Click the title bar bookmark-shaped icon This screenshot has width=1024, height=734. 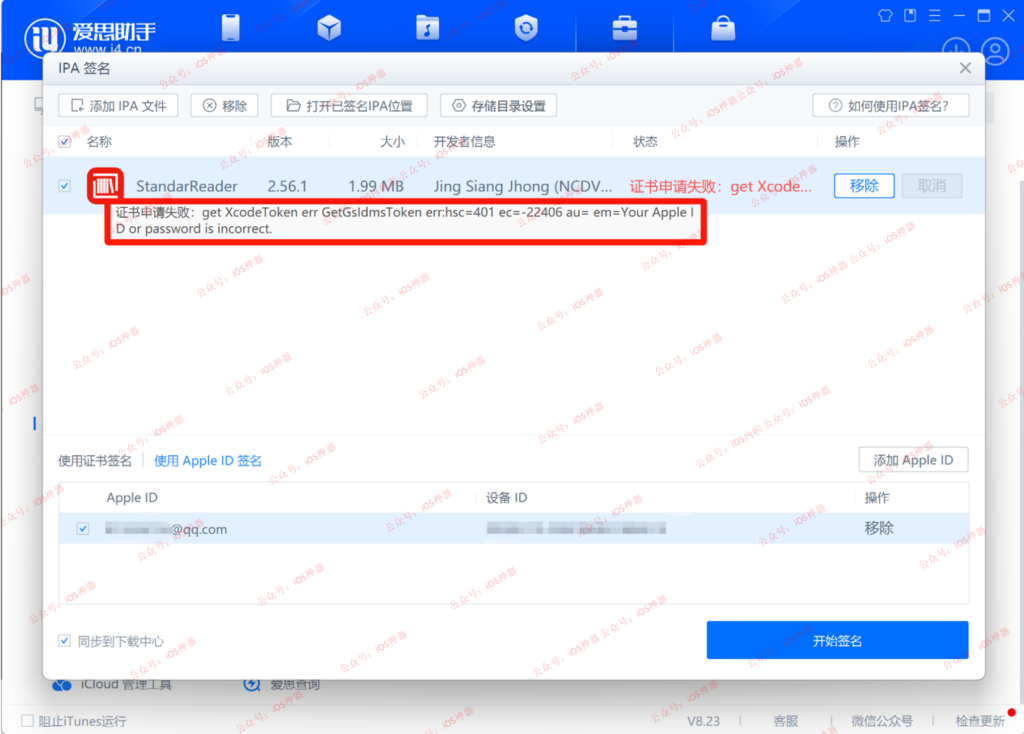[x=910, y=15]
